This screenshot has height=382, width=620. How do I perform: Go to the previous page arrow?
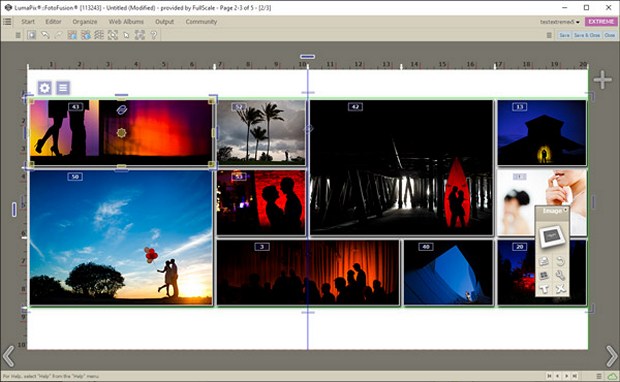pyautogui.click(x=8, y=356)
